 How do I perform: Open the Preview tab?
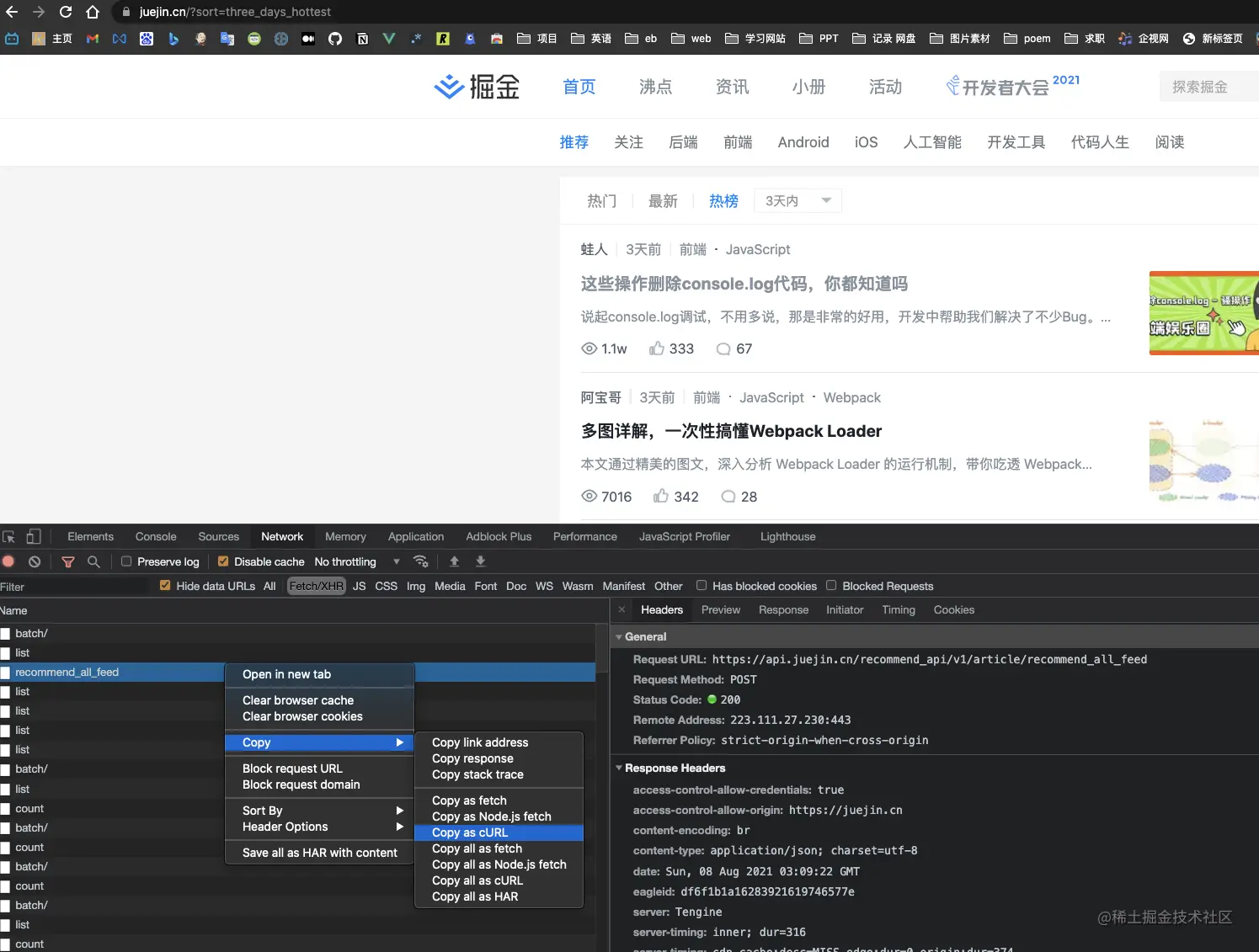721,609
